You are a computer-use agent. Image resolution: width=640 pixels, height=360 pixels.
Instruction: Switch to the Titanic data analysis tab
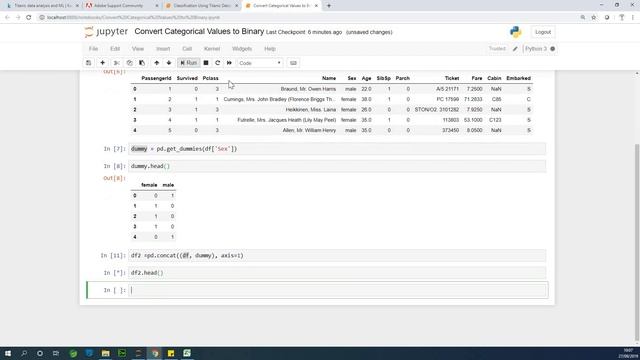click(43, 6)
